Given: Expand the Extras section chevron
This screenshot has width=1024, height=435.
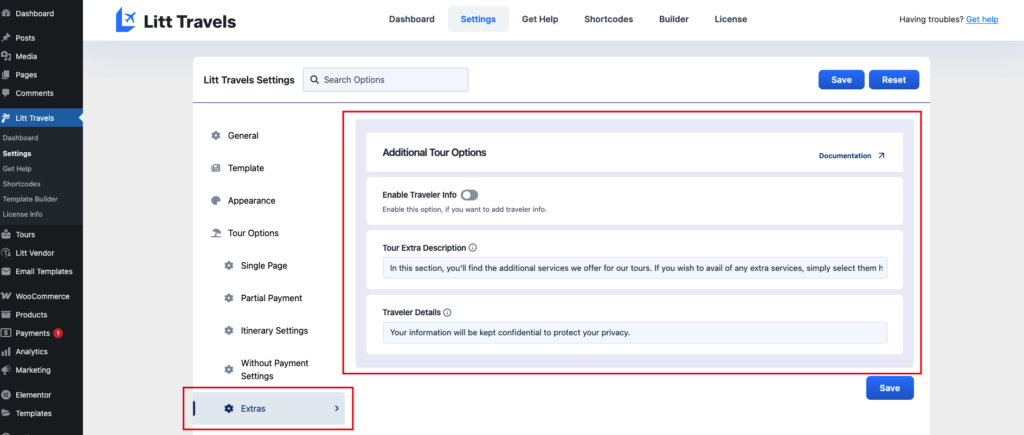Looking at the screenshot, I should (336, 408).
